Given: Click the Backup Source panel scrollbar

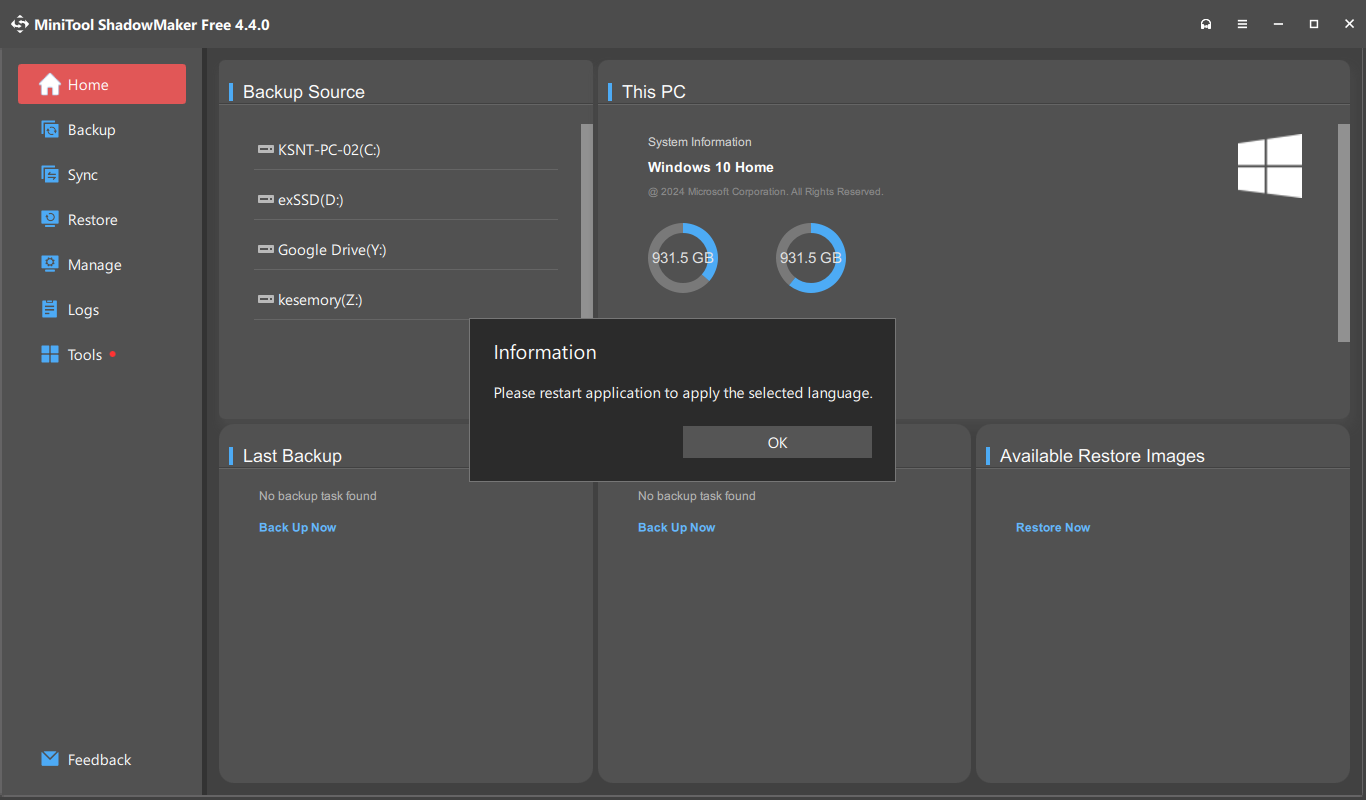Looking at the screenshot, I should tap(586, 220).
